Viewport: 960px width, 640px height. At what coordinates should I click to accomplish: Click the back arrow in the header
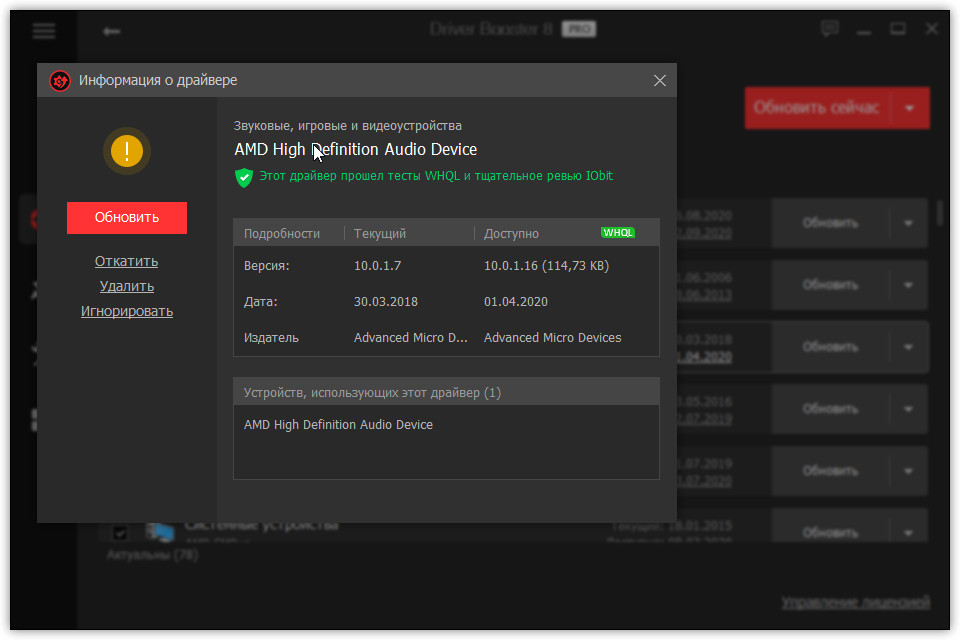(111, 31)
